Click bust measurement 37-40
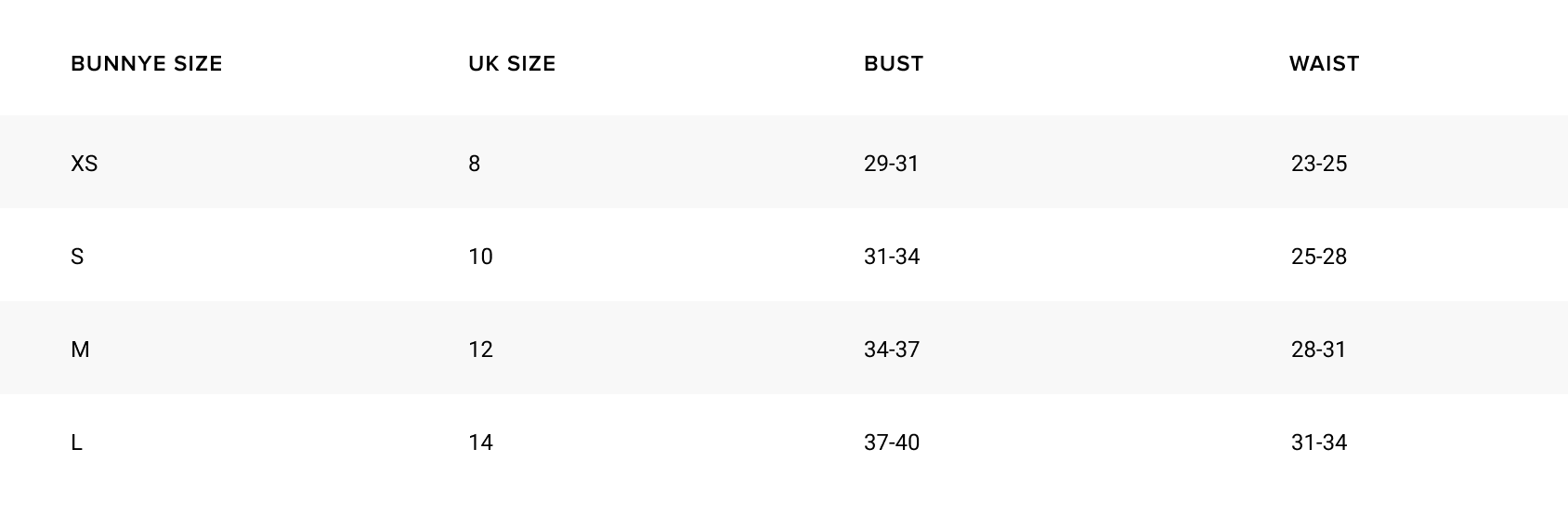This screenshot has height=515, width=1568. coord(892,442)
